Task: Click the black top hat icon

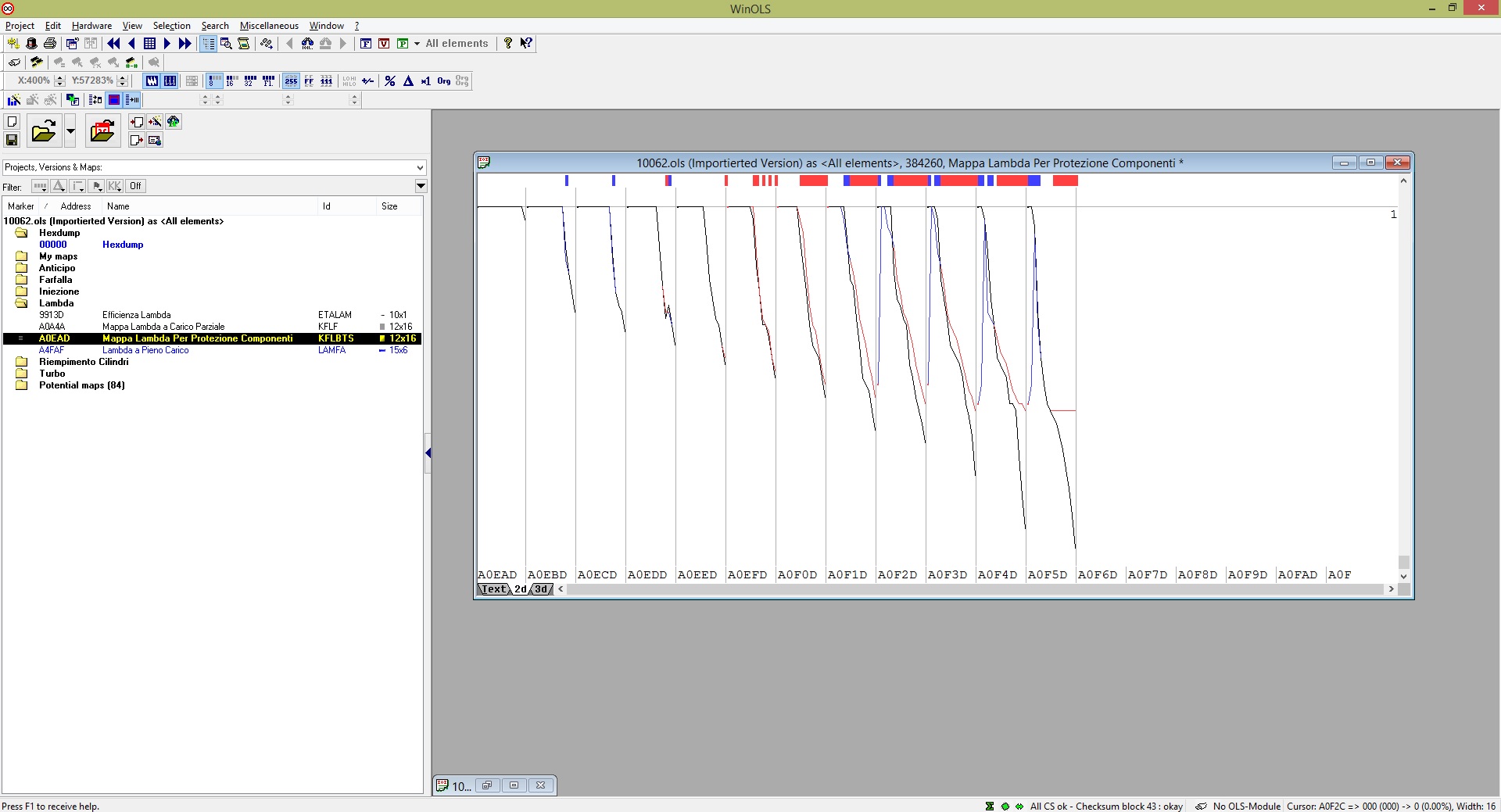Action: (x=31, y=44)
